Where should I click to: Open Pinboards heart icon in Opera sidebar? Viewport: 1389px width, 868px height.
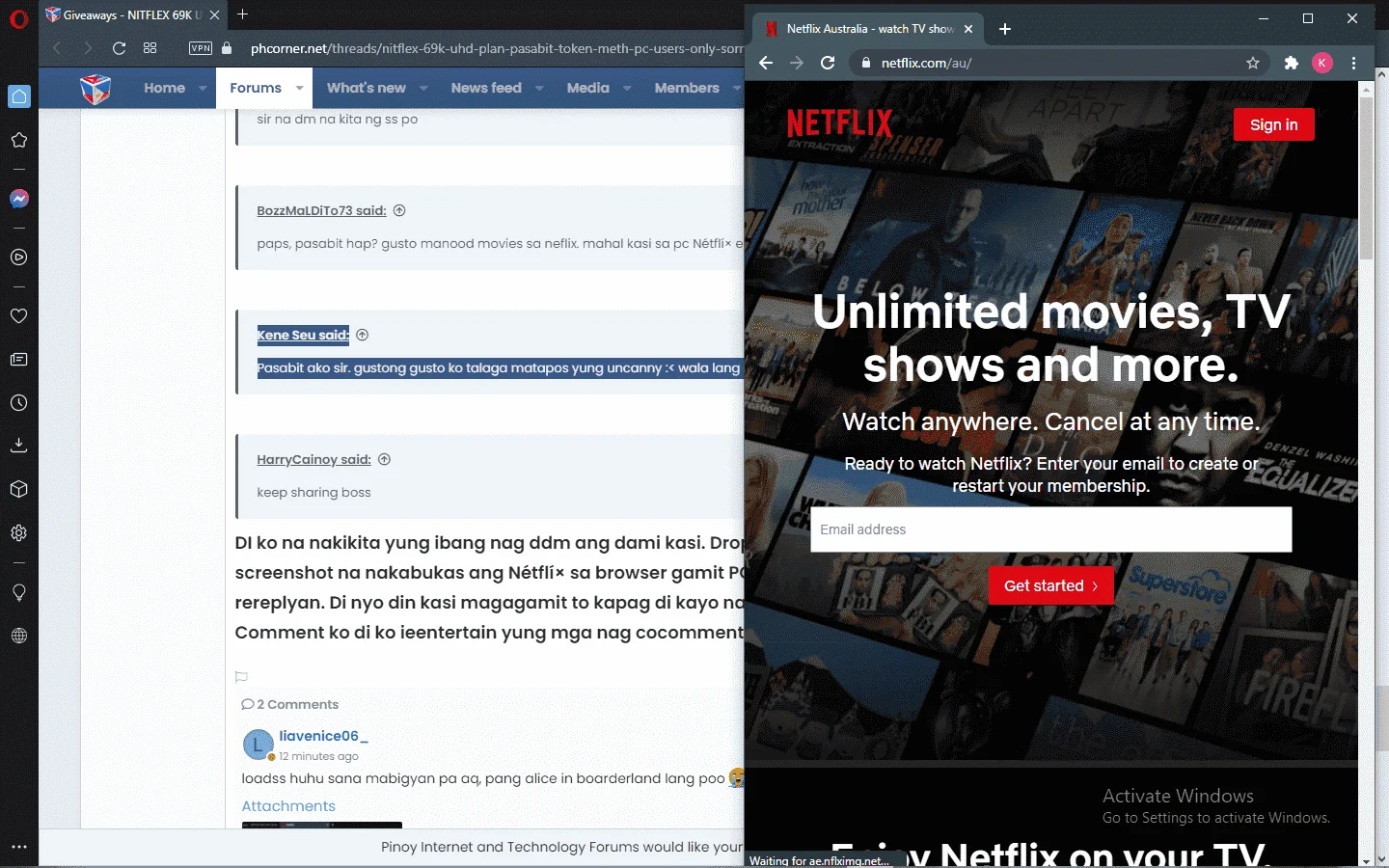tap(19, 316)
